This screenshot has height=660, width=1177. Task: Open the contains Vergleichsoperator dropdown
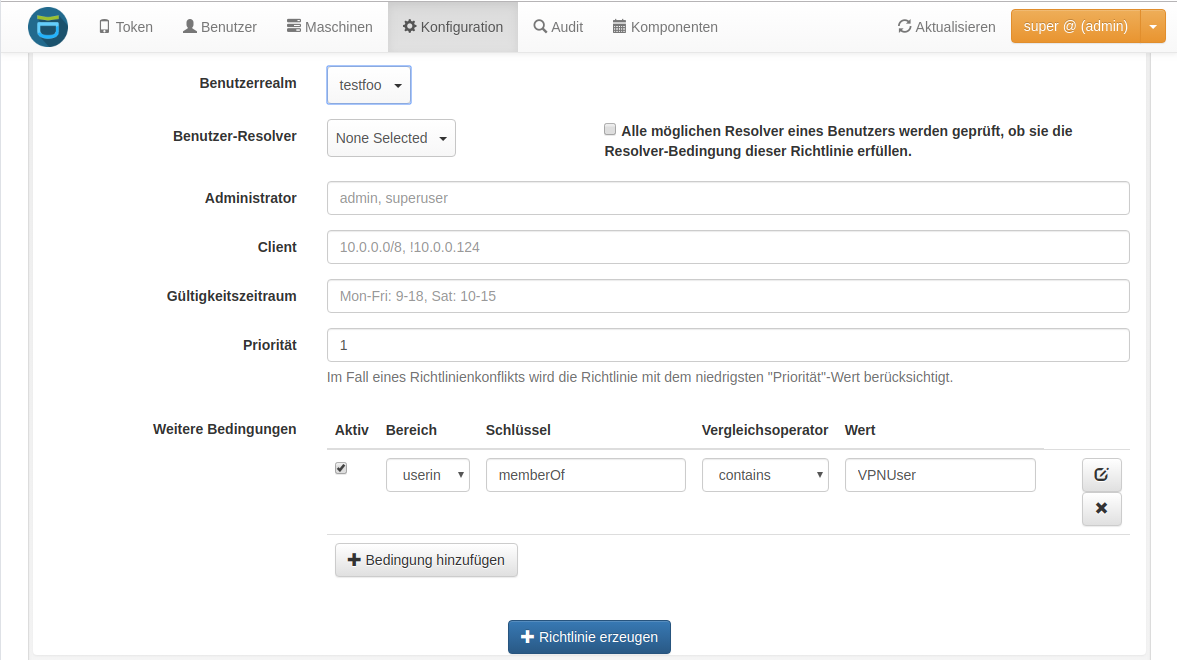pyautogui.click(x=765, y=475)
